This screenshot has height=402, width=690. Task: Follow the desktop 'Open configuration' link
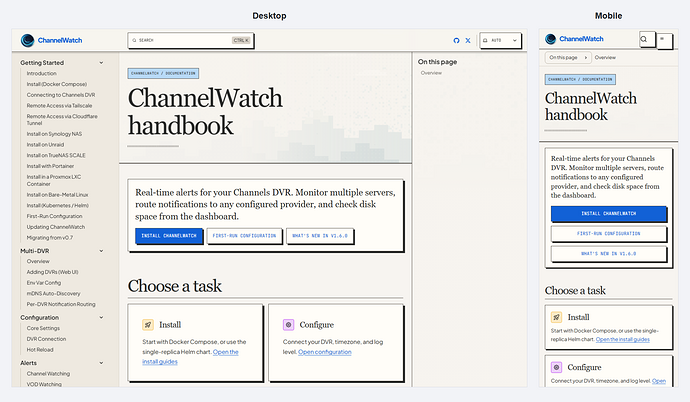[x=325, y=352]
